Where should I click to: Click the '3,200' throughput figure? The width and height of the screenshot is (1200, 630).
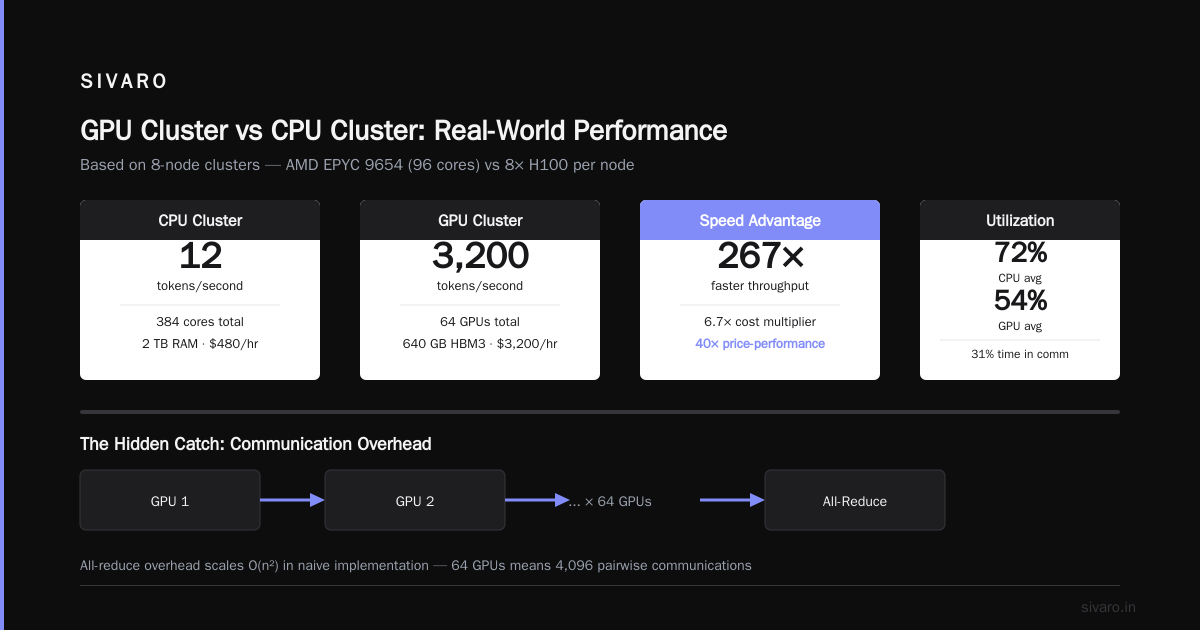pyautogui.click(x=480, y=256)
